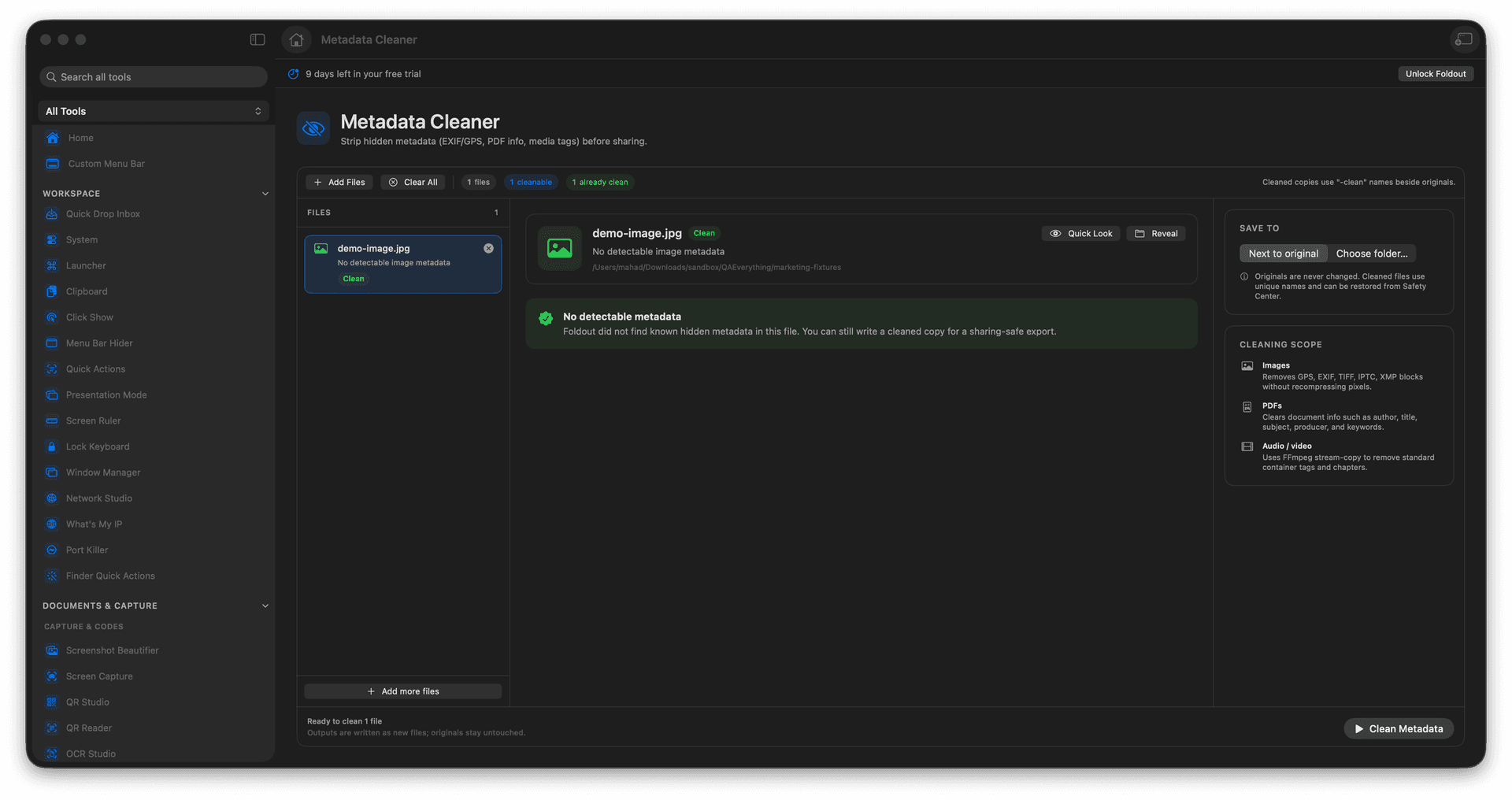The width and height of the screenshot is (1512, 800).
Task: Start Clean Metadata
Action: tap(1399, 729)
